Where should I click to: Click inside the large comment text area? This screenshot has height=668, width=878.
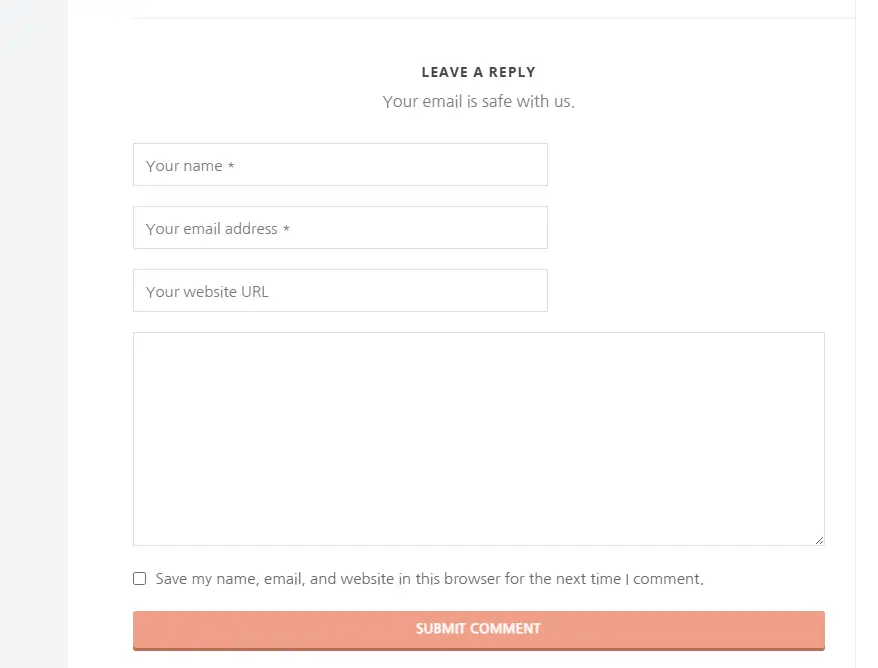[x=479, y=439]
